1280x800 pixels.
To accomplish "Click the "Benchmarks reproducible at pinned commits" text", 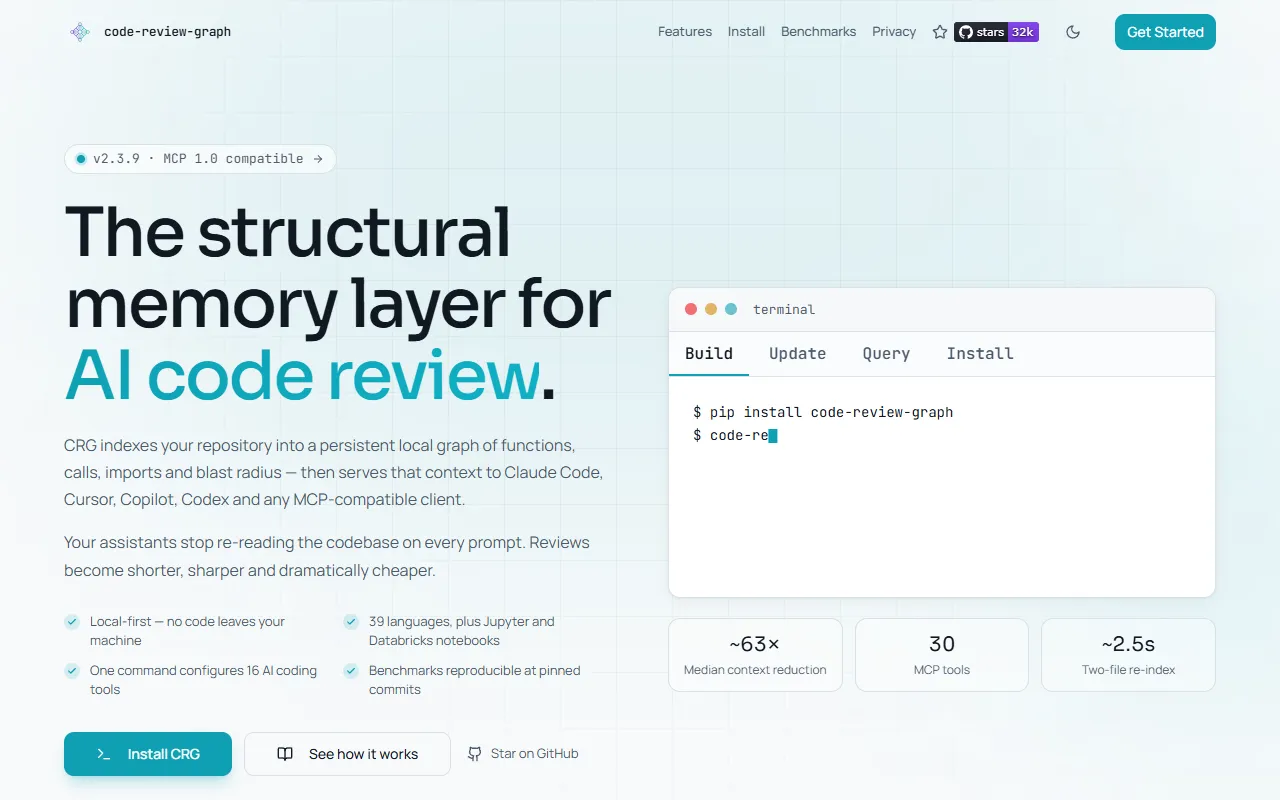I will 474,680.
